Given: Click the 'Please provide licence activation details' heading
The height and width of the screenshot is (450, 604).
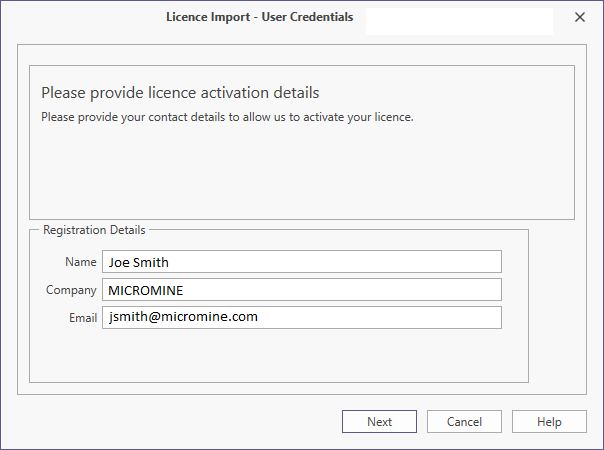Looking at the screenshot, I should 180,93.
